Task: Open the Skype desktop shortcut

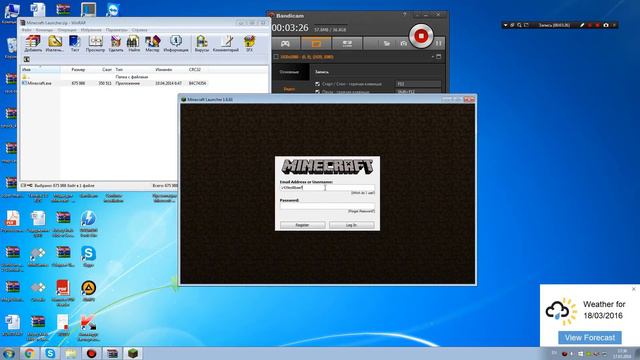Action: coord(89,256)
